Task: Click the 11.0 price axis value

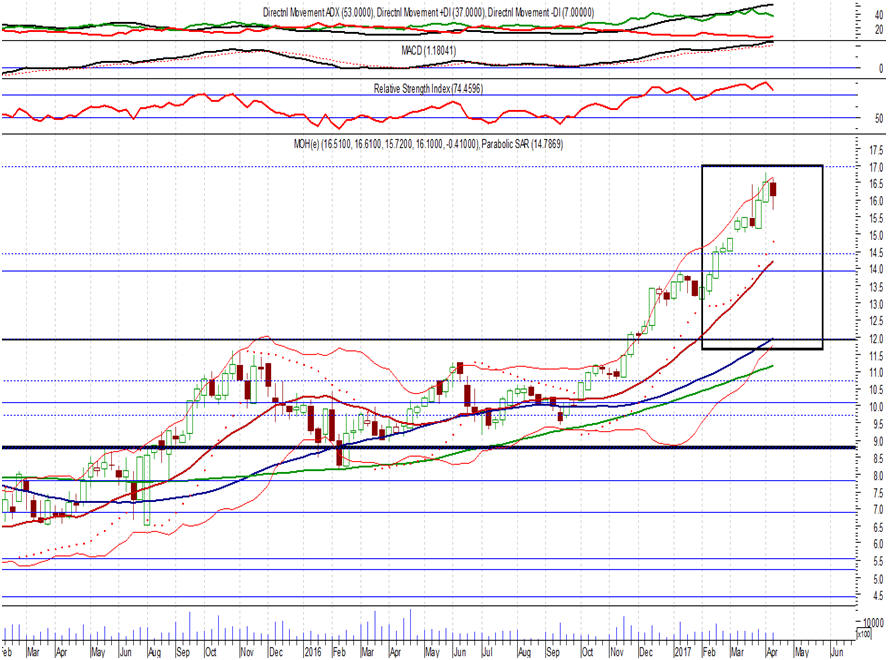Action: point(877,373)
